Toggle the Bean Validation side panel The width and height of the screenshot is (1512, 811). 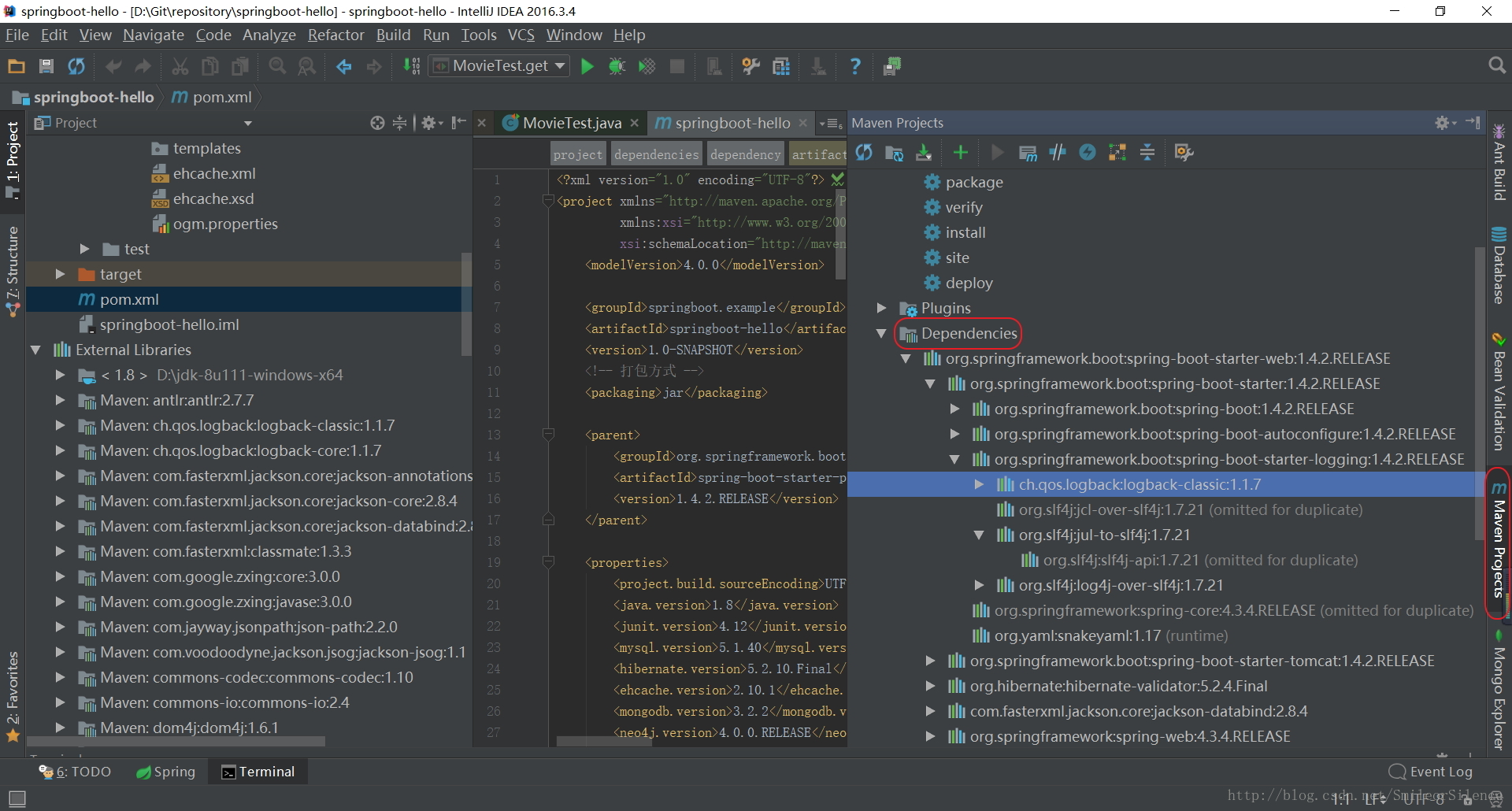1499,391
